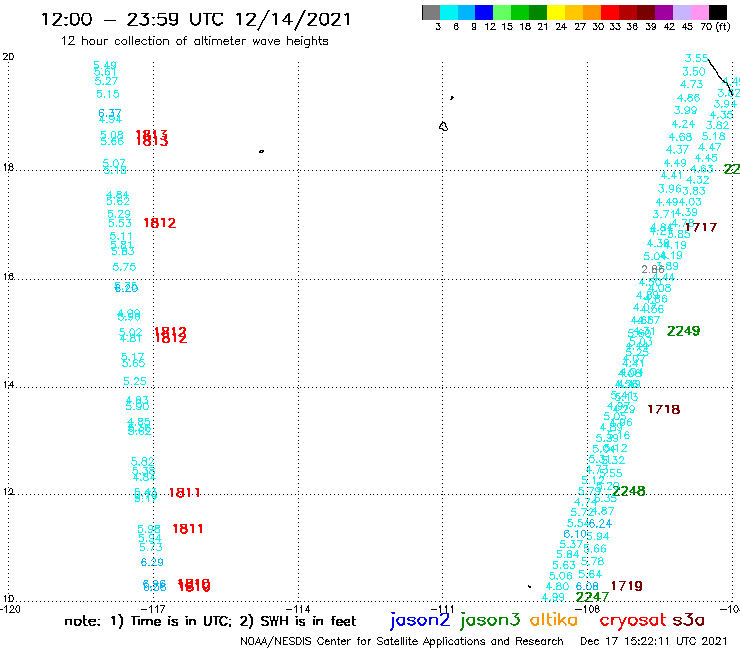
Task: Click the '6.08' wave height value
Action: point(587,586)
